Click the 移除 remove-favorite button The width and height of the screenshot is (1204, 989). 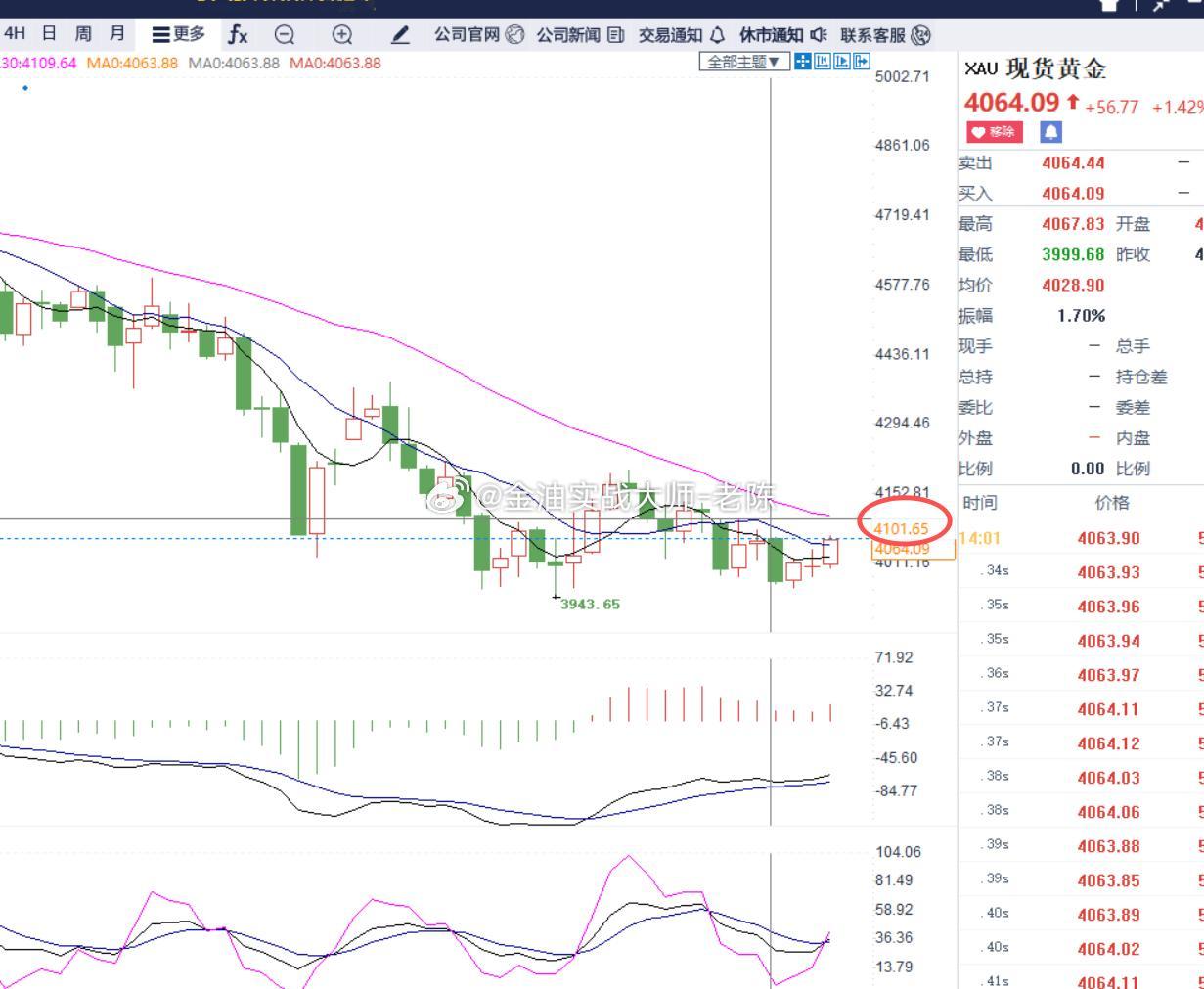995,131
